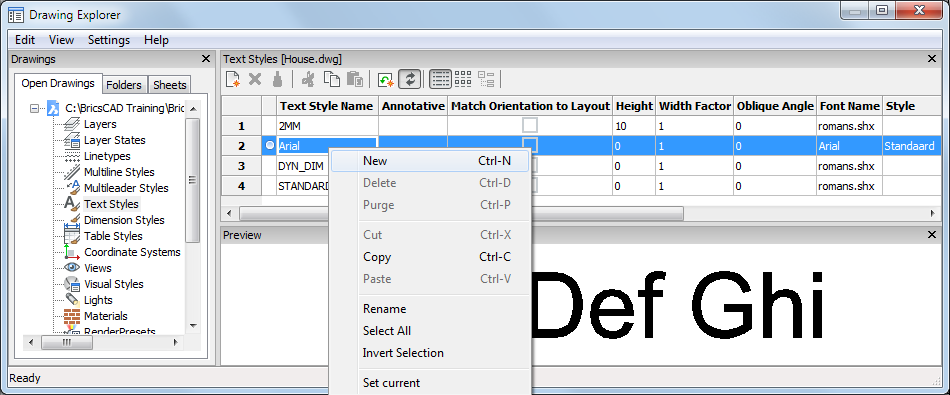Viewport: 950px width, 395px height.
Task: Click the Purge brush toolbar icon
Action: [277, 79]
